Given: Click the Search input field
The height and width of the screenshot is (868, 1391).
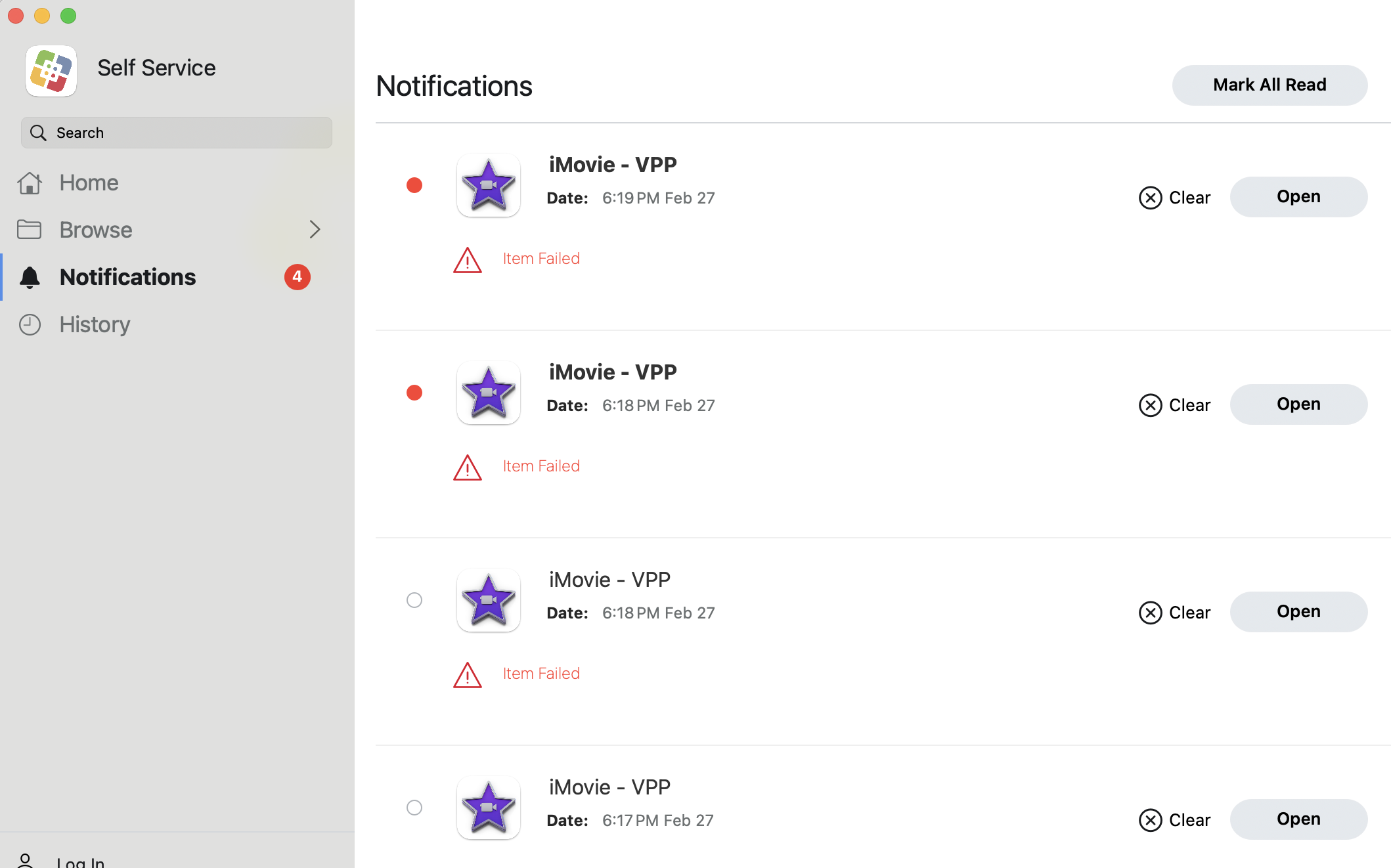Looking at the screenshot, I should point(177,133).
